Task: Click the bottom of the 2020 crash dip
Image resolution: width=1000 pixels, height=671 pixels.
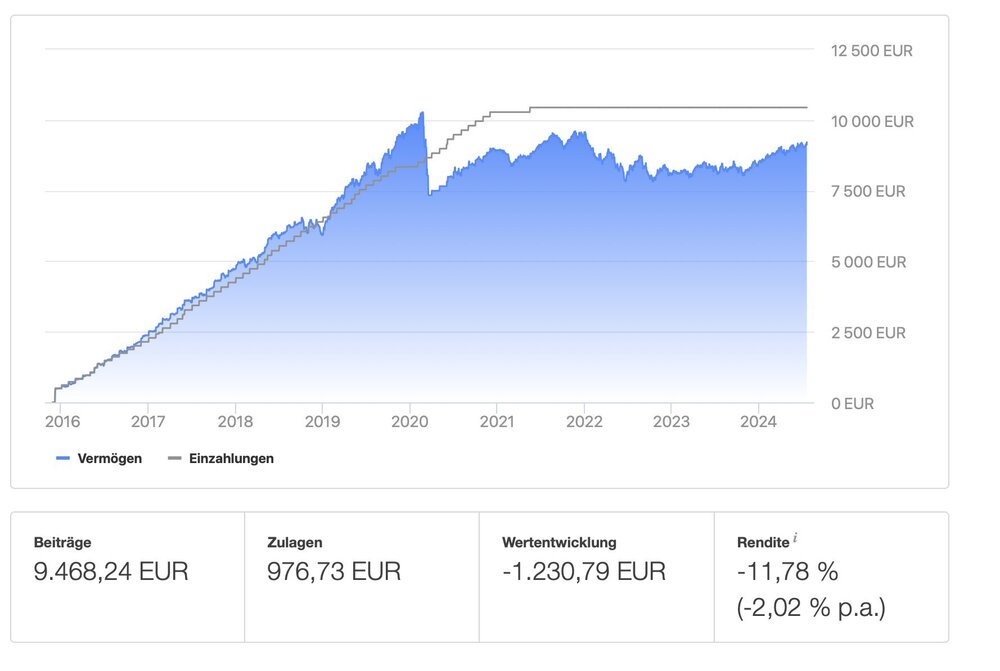Action: click(x=430, y=194)
